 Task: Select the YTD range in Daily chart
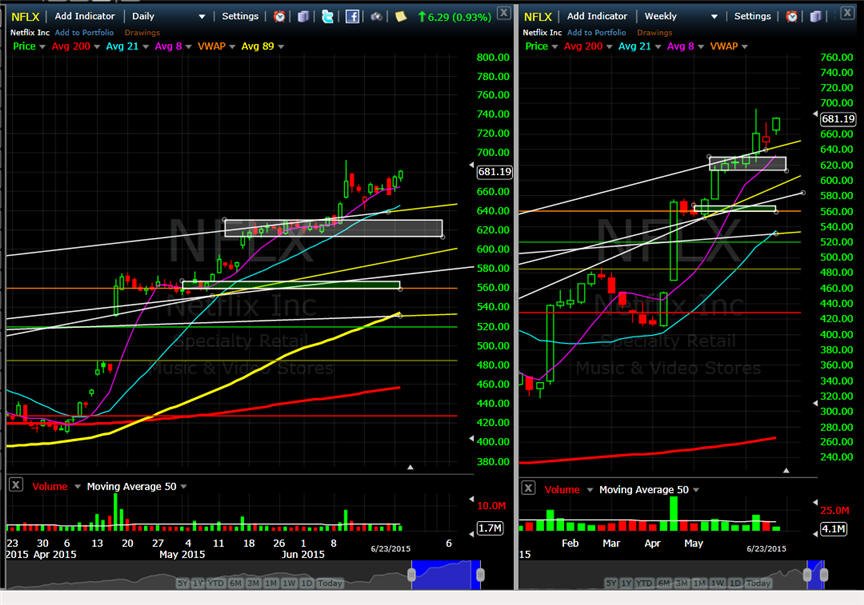(216, 583)
